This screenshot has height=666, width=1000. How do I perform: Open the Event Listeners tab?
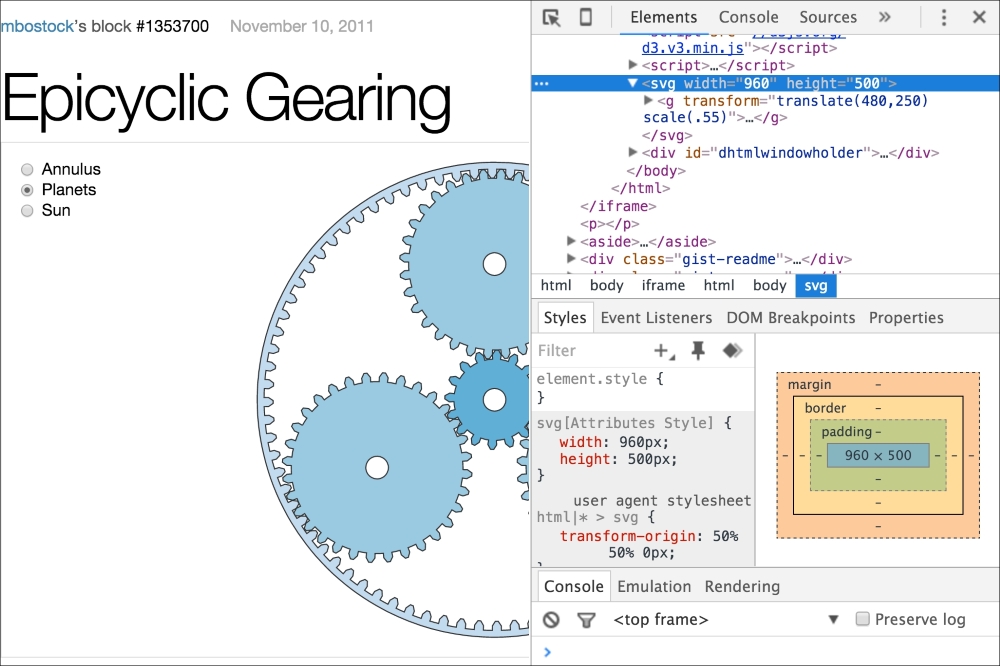tap(656, 318)
